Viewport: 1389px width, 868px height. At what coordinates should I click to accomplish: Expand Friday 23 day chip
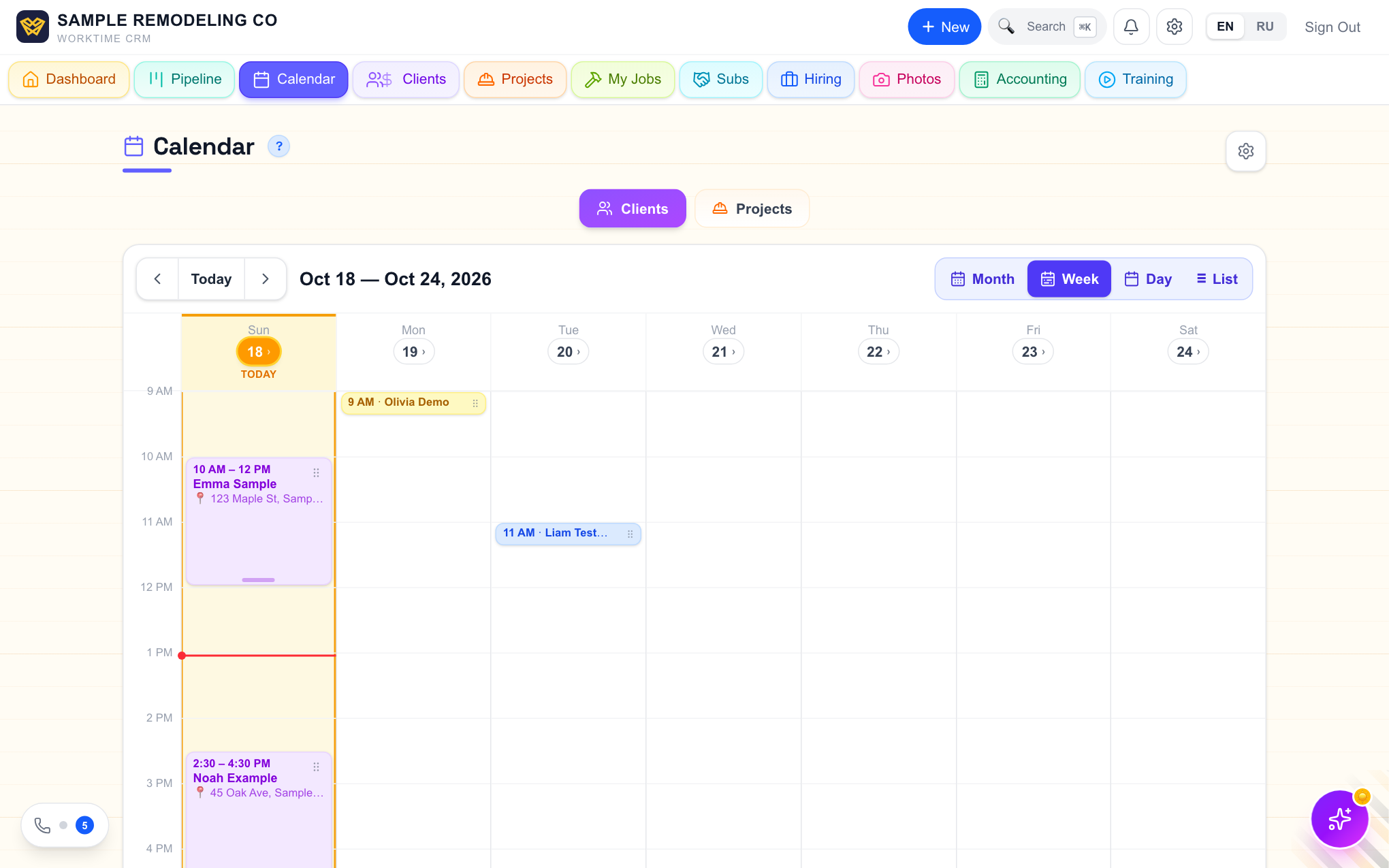pos(1033,352)
